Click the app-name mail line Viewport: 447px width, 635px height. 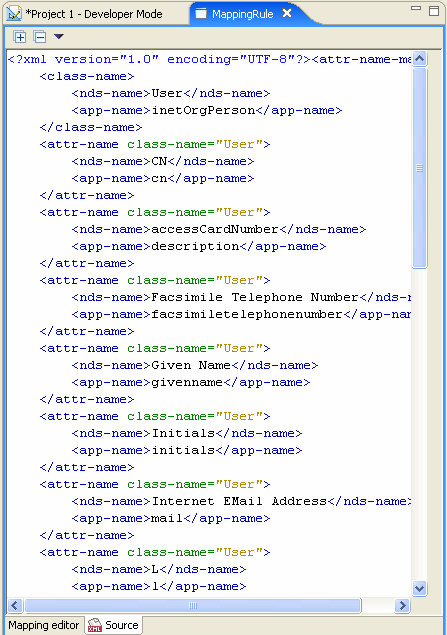click(171, 519)
